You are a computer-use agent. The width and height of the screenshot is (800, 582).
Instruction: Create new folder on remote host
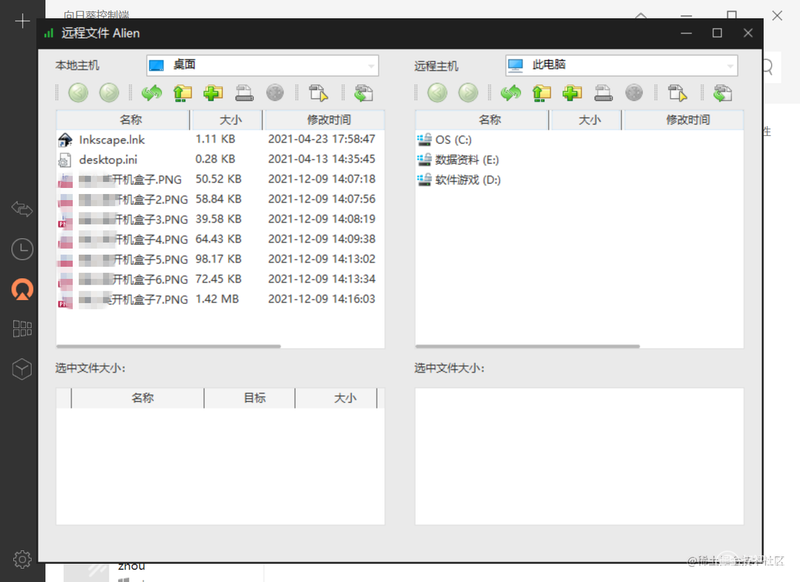[572, 93]
